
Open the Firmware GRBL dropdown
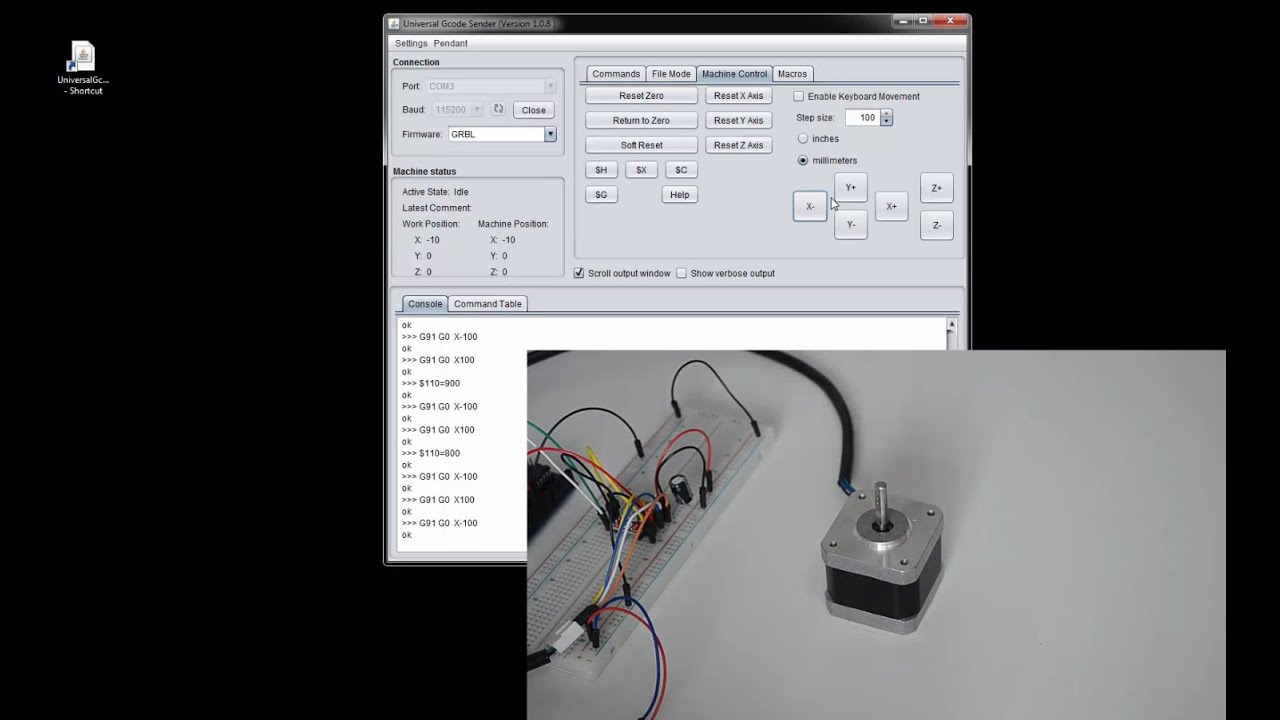[549, 134]
